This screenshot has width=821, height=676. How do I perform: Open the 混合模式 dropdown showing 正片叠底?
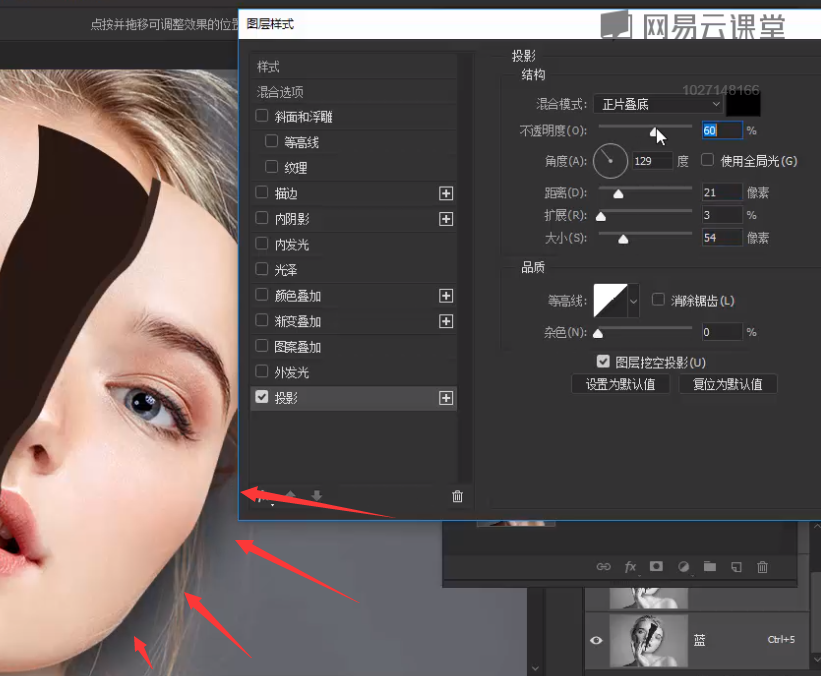click(x=657, y=104)
